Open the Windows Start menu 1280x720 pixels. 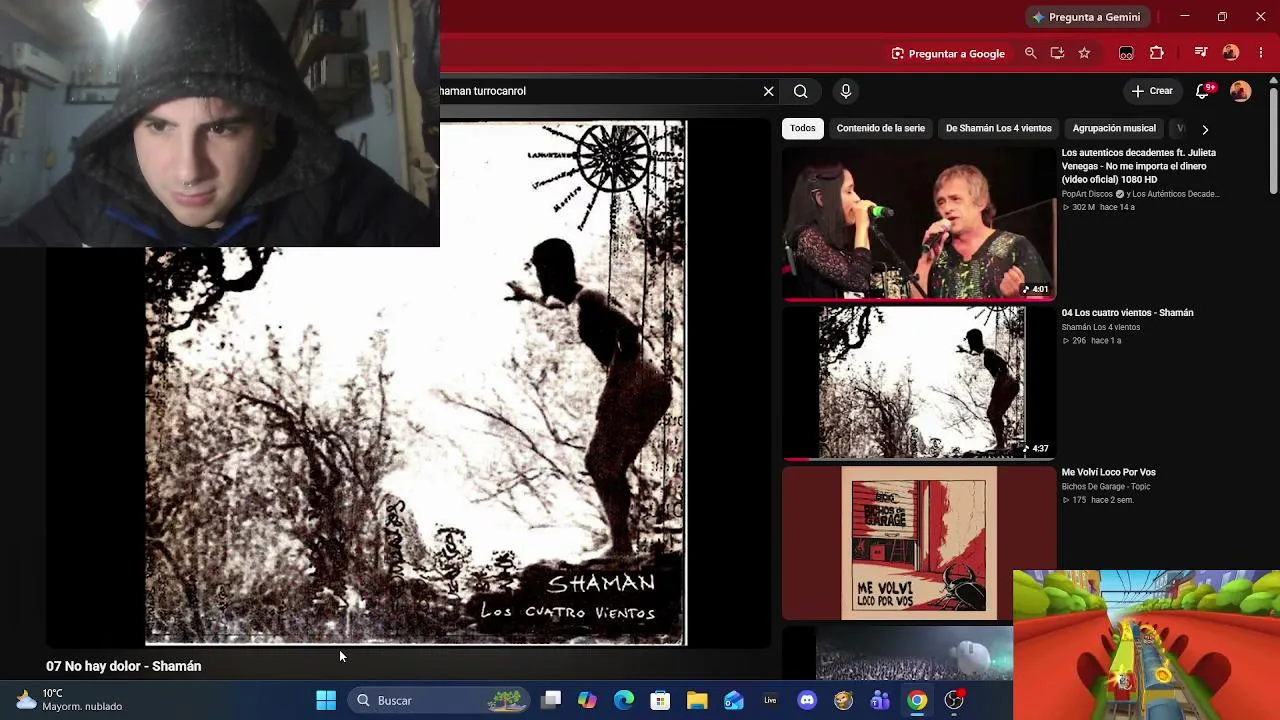(326, 700)
